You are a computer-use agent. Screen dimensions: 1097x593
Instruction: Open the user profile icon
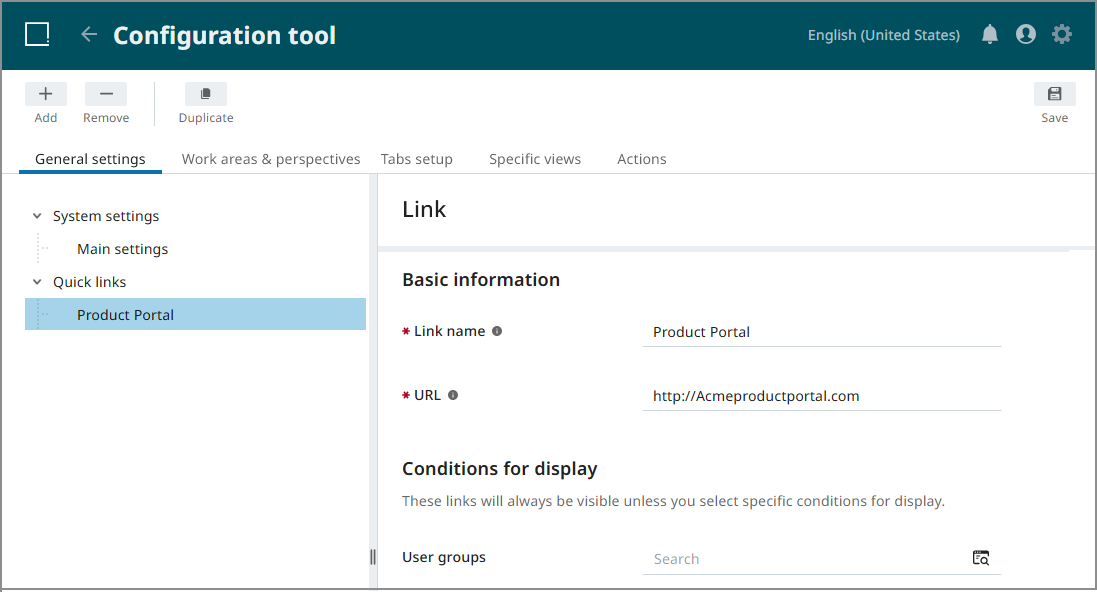1025,35
